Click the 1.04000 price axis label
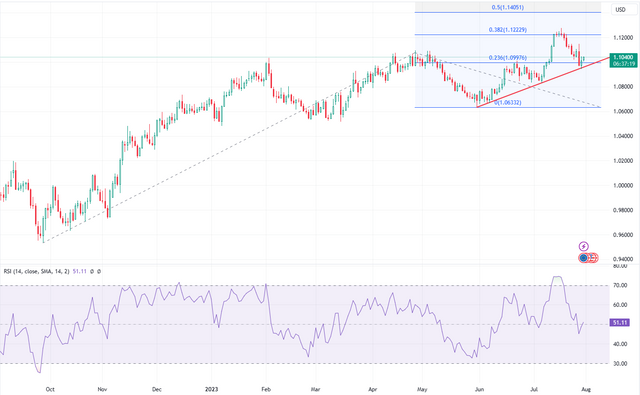Screen dimensions: 640x395 tap(623, 136)
